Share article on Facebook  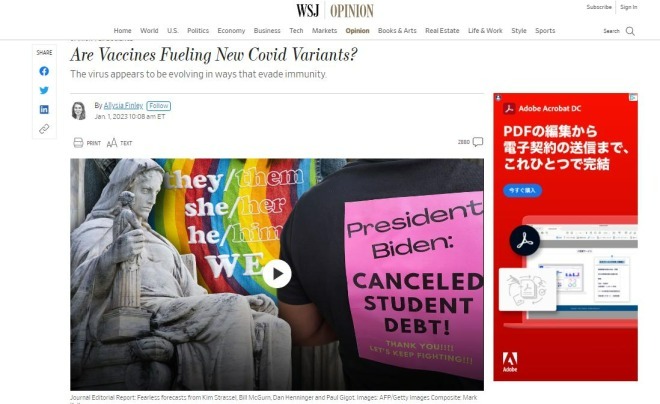click(44, 71)
